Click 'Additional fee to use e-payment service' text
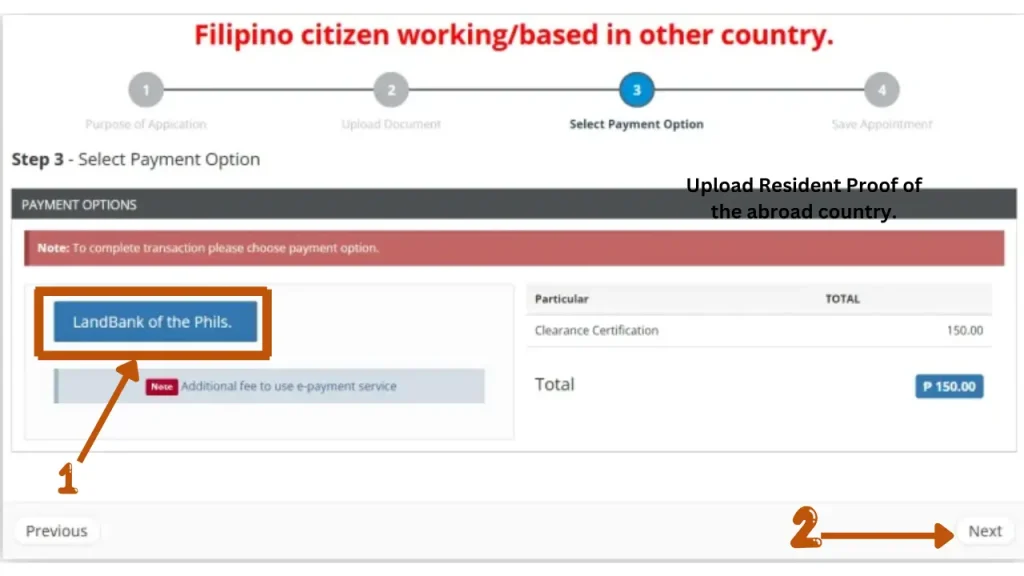 (289, 386)
